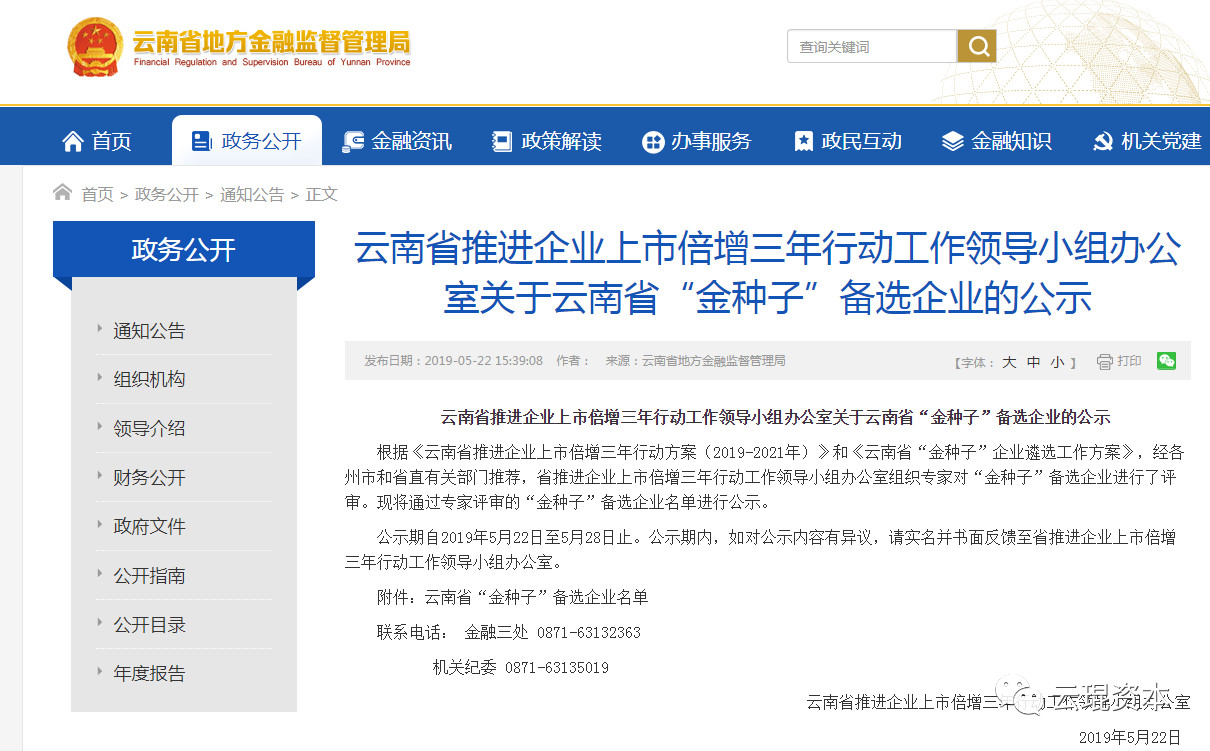
Task: Set font size to medium 中
Action: pyautogui.click(x=1034, y=362)
